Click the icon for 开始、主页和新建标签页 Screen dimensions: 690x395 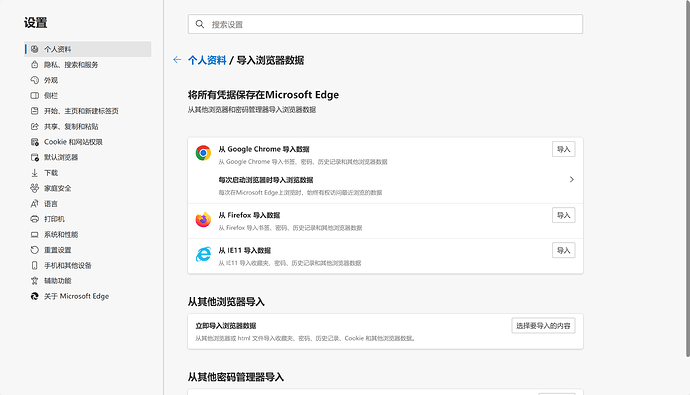[34, 111]
